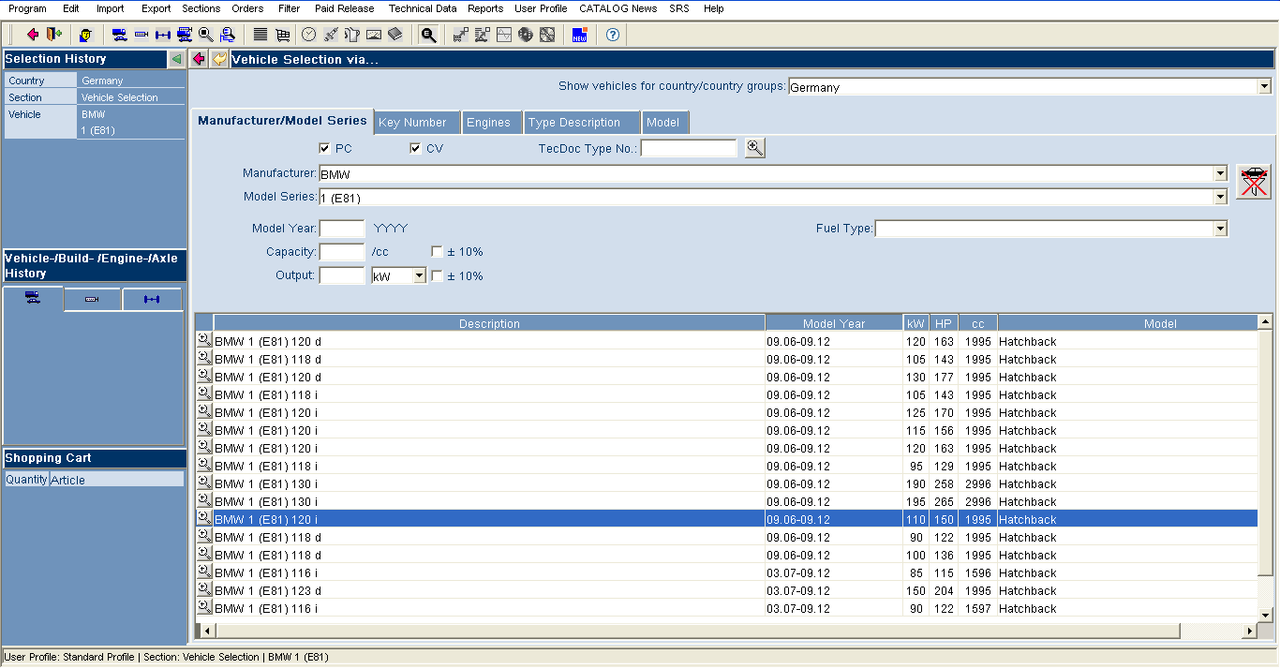Click the vehicle selection car icon in toolbar
The image size is (1280, 668).
coord(119,35)
